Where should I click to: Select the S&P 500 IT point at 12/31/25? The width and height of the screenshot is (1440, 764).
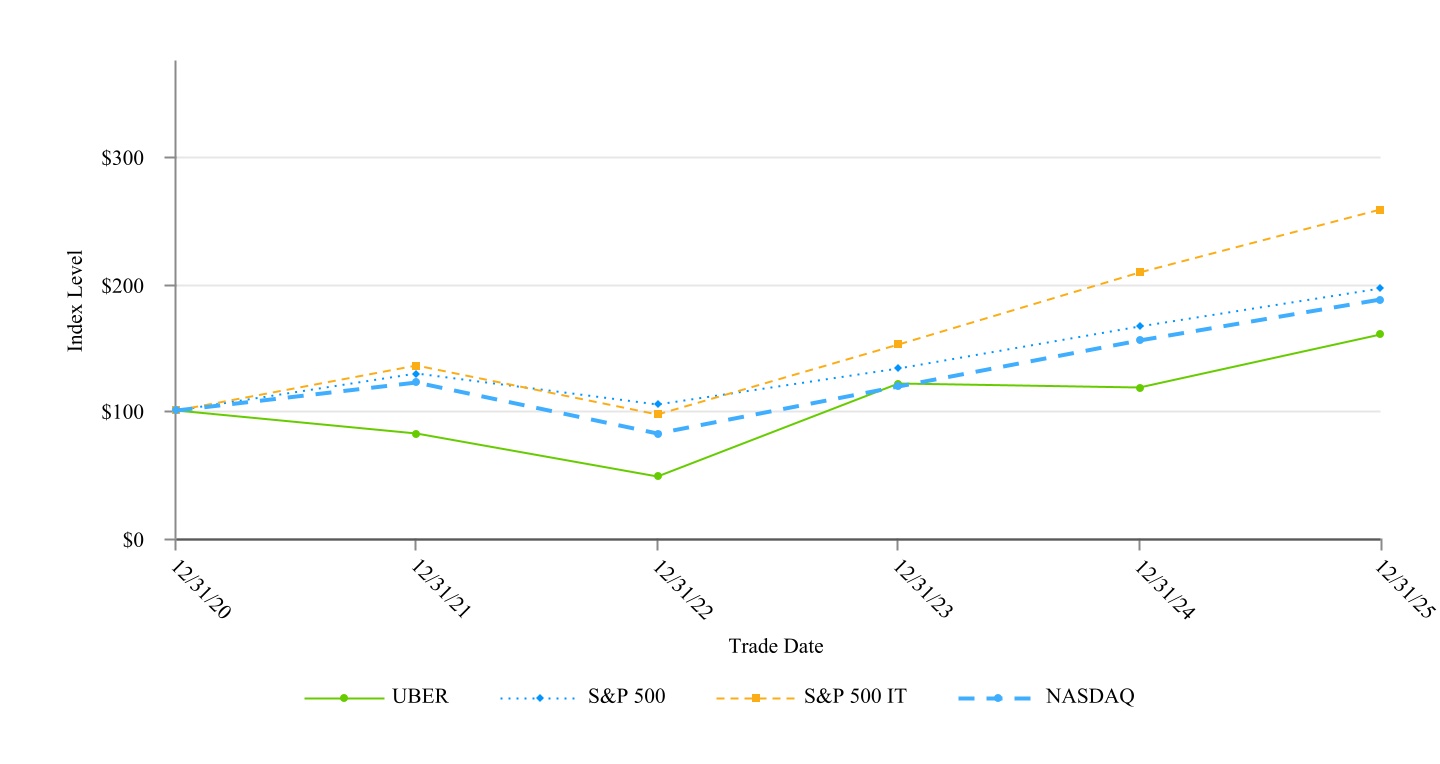click(x=1380, y=210)
